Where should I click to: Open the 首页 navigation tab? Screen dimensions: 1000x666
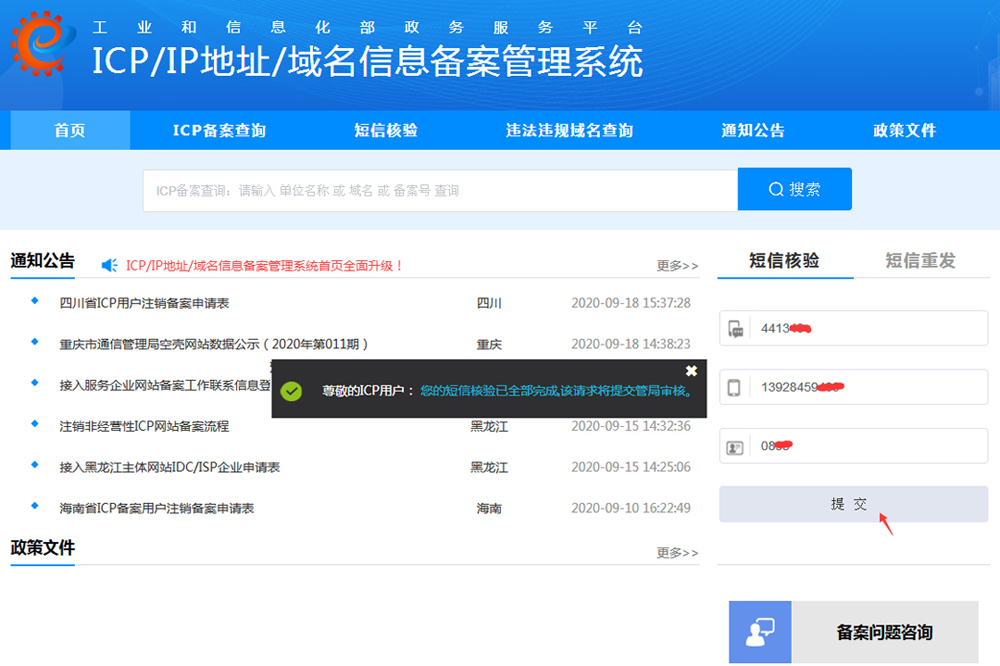[x=70, y=131]
